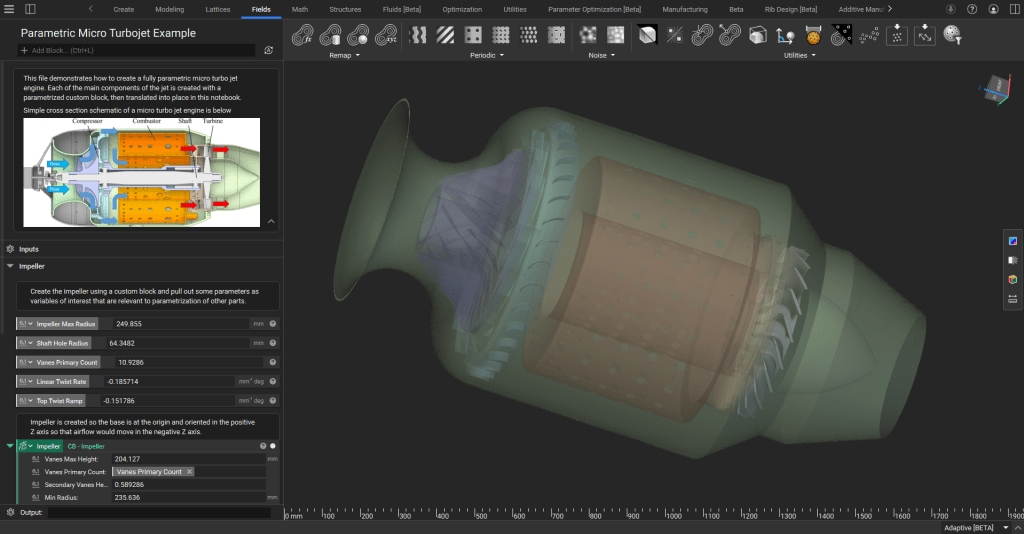Toggle the Impeller block visibility dot
Screen dimensions: 1024x534
pyautogui.click(x=272, y=446)
